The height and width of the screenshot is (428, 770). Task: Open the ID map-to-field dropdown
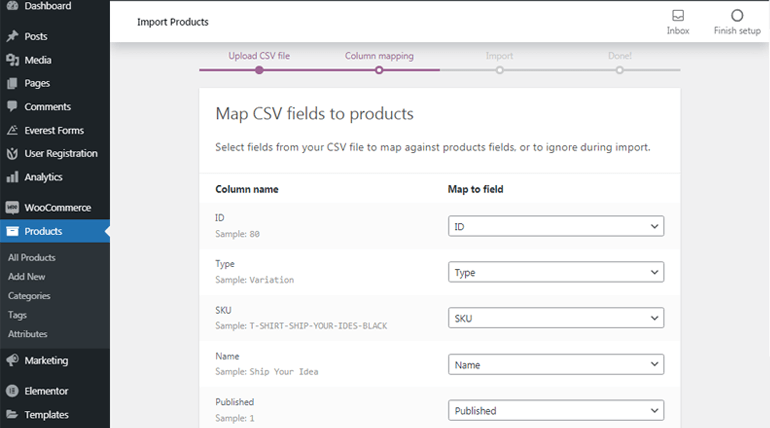556,226
